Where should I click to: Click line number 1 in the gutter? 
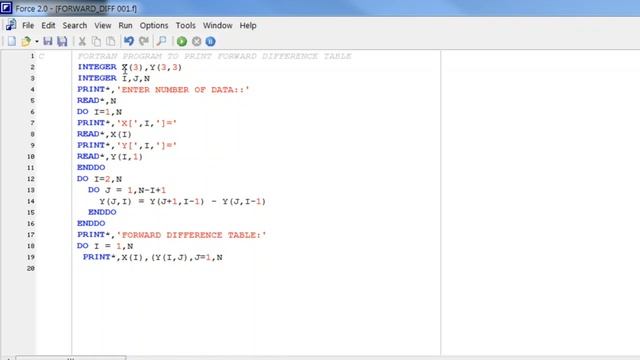click(32, 56)
